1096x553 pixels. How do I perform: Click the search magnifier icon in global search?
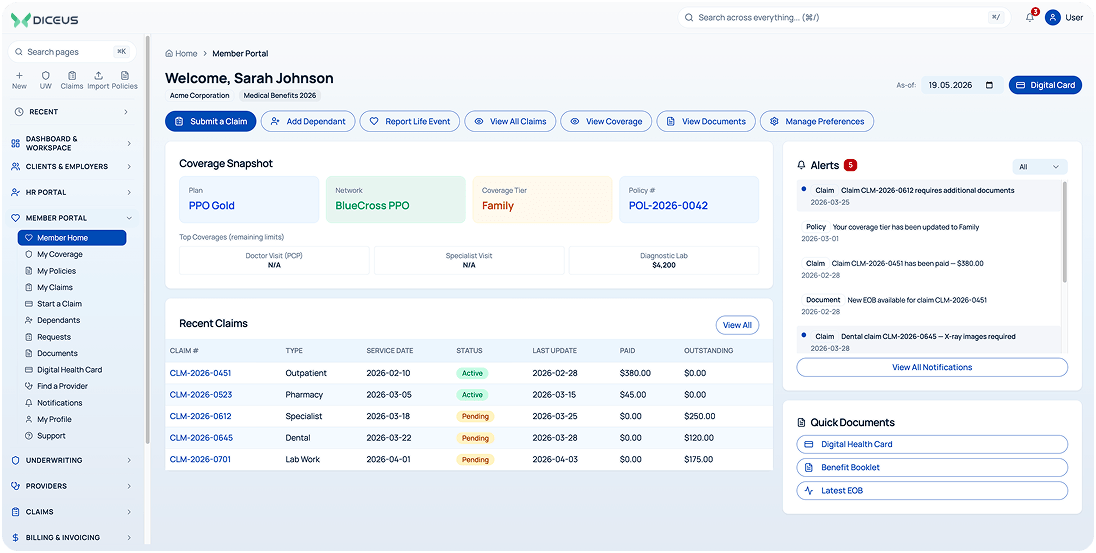tap(688, 17)
